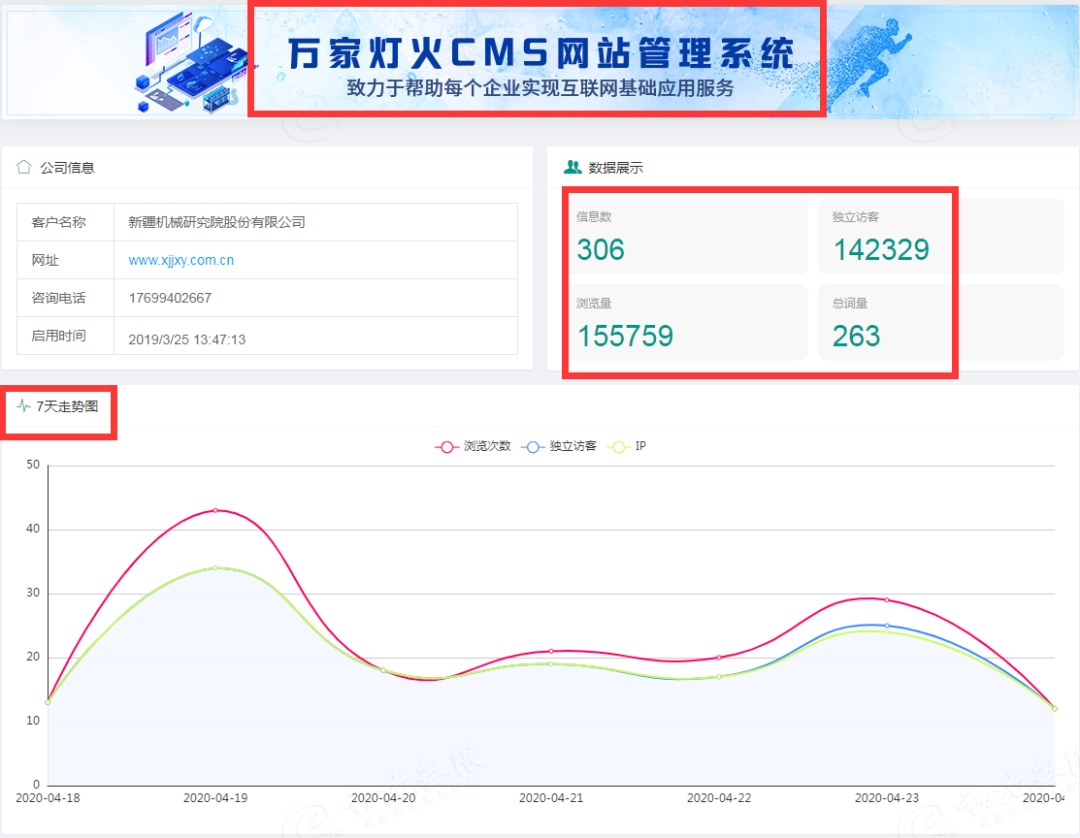Viewport: 1080px width, 838px height.
Task: Open the www.xjjxy.com.cn website link
Action: [181, 260]
